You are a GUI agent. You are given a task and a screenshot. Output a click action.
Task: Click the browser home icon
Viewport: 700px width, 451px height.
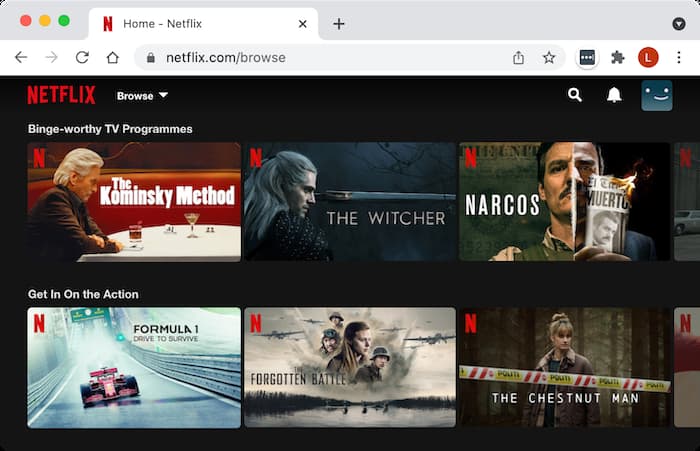[112, 57]
